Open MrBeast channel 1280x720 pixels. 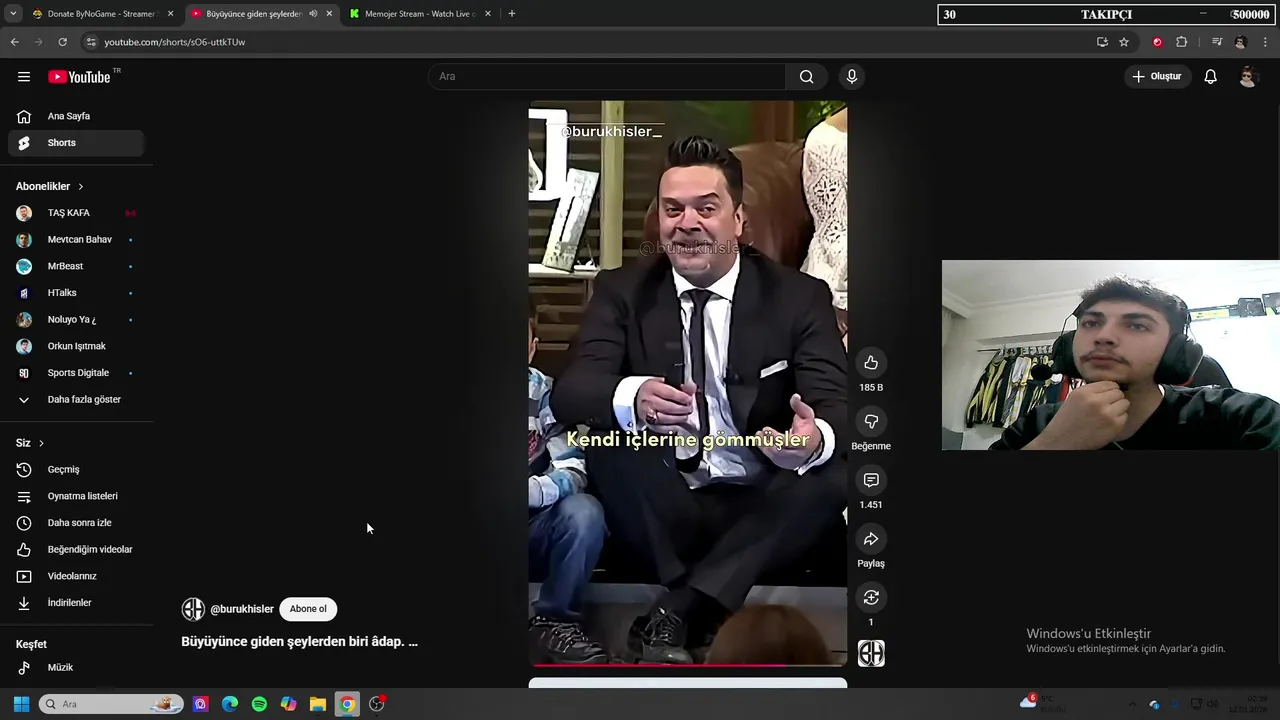click(76, 266)
